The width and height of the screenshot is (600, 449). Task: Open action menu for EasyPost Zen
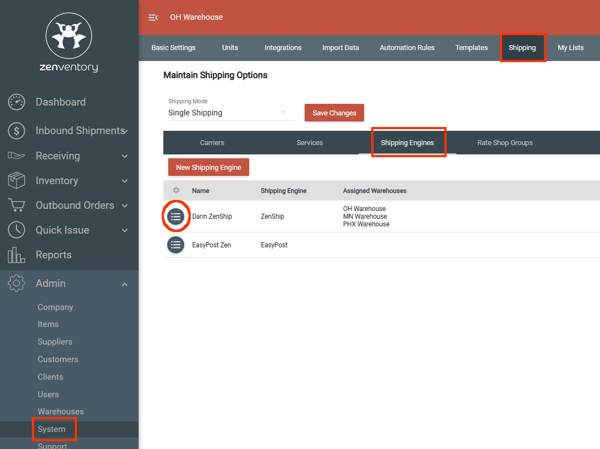tap(175, 244)
